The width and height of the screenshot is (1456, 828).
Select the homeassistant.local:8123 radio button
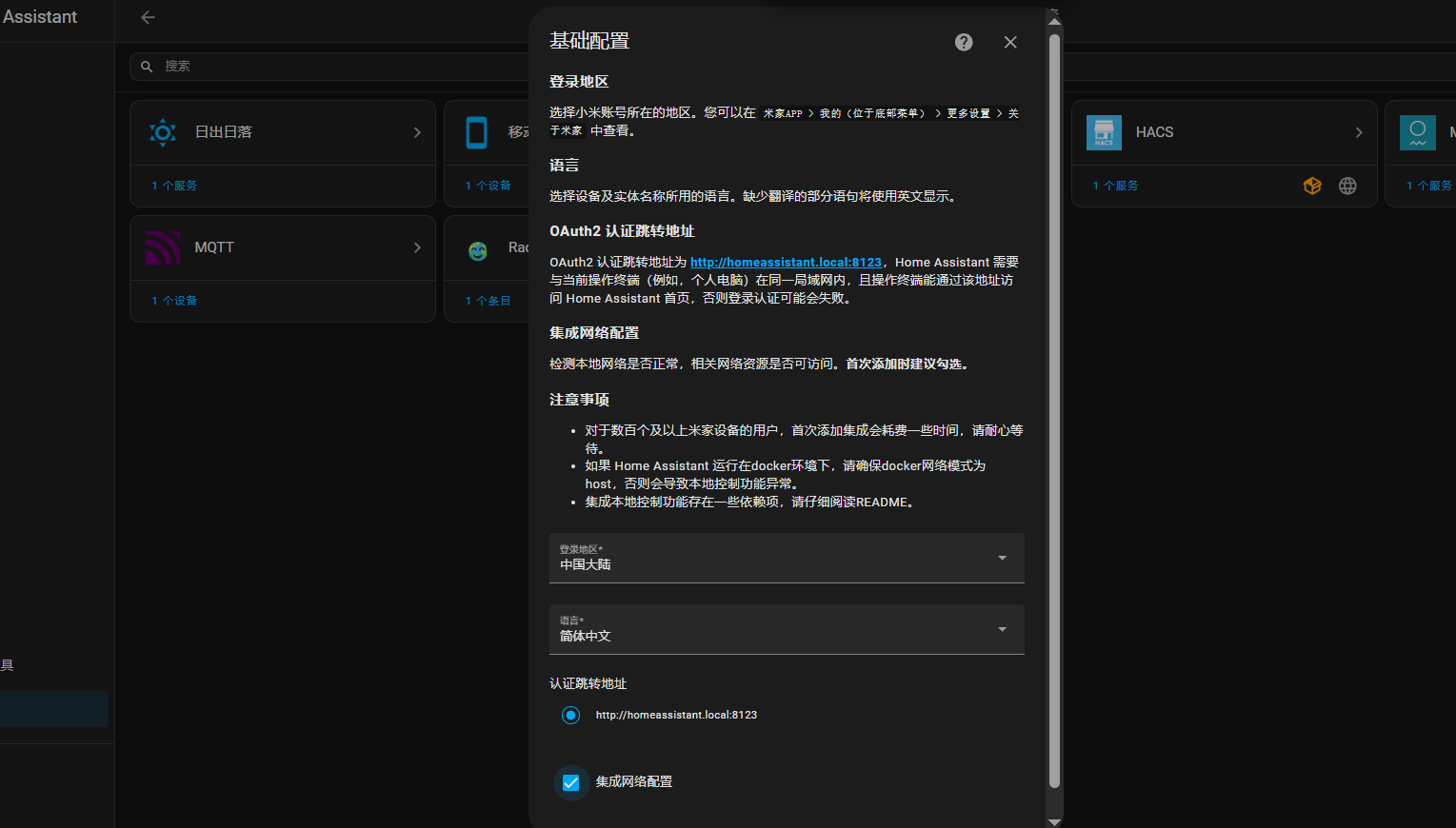pos(571,715)
